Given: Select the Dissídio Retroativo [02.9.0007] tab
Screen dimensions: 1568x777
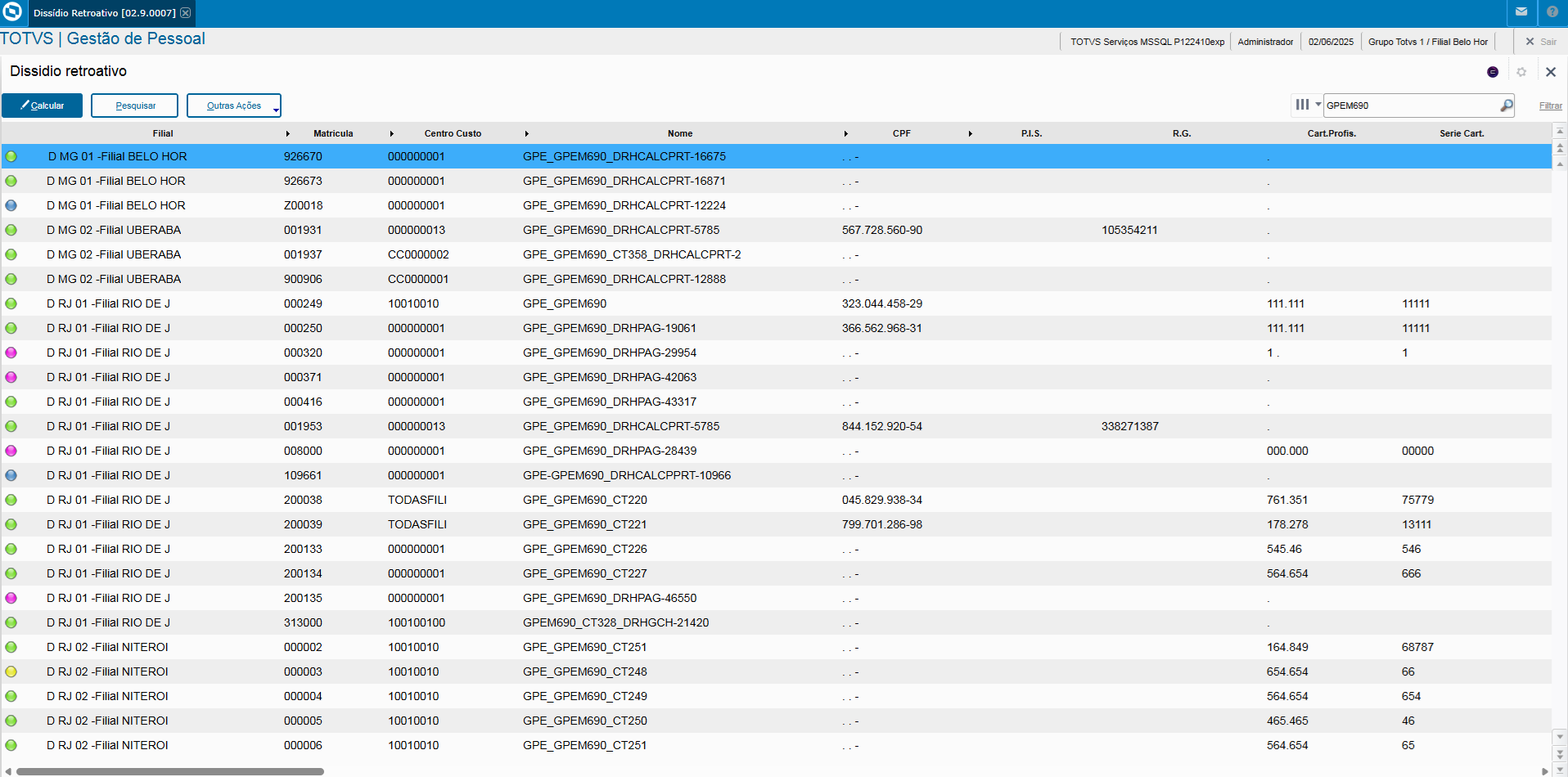Looking at the screenshot, I should pyautogui.click(x=104, y=13).
